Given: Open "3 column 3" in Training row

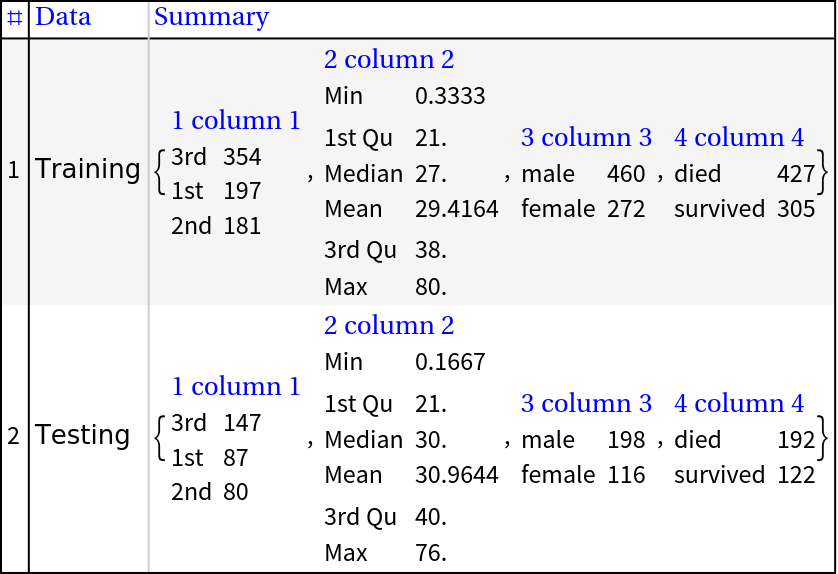Looking at the screenshot, I should 586,137.
